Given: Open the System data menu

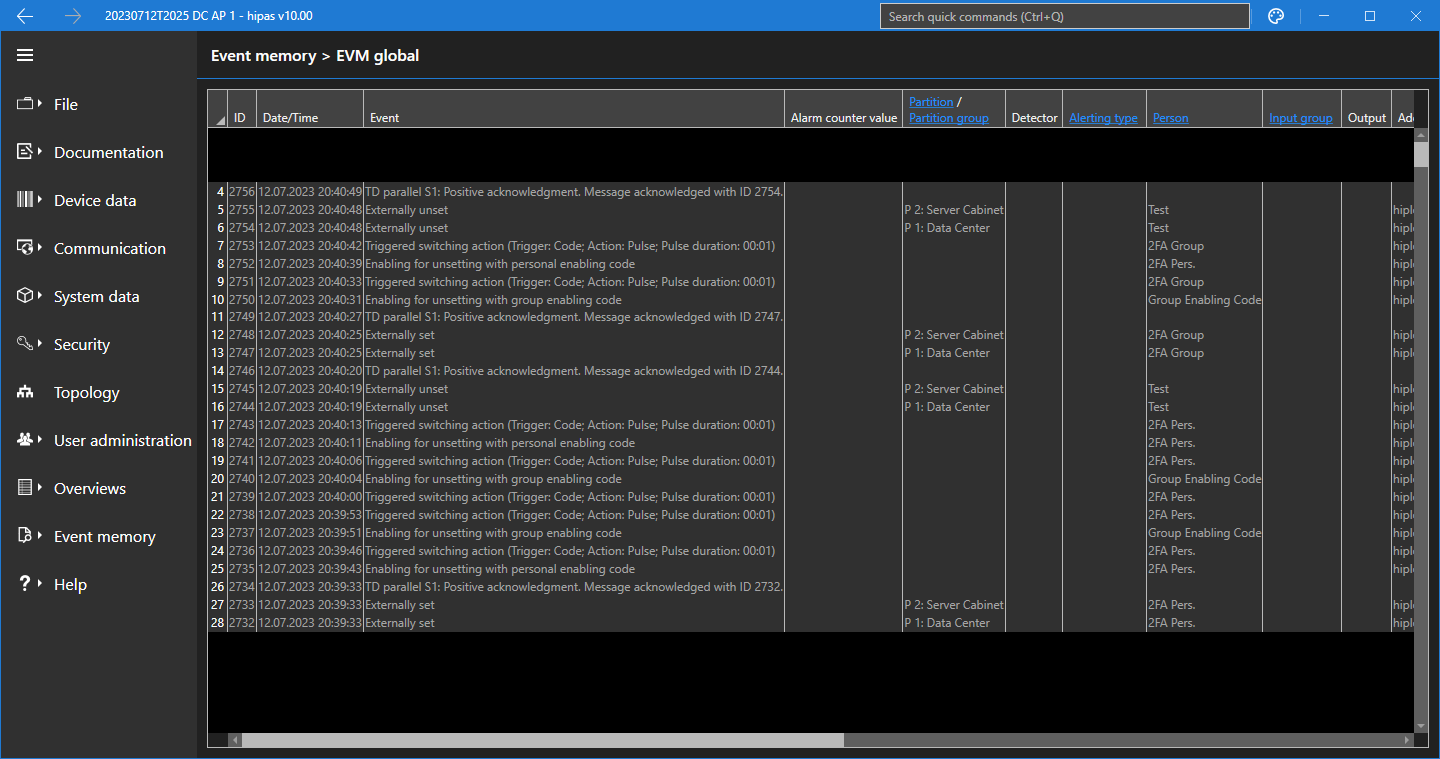Looking at the screenshot, I should pos(96,297).
